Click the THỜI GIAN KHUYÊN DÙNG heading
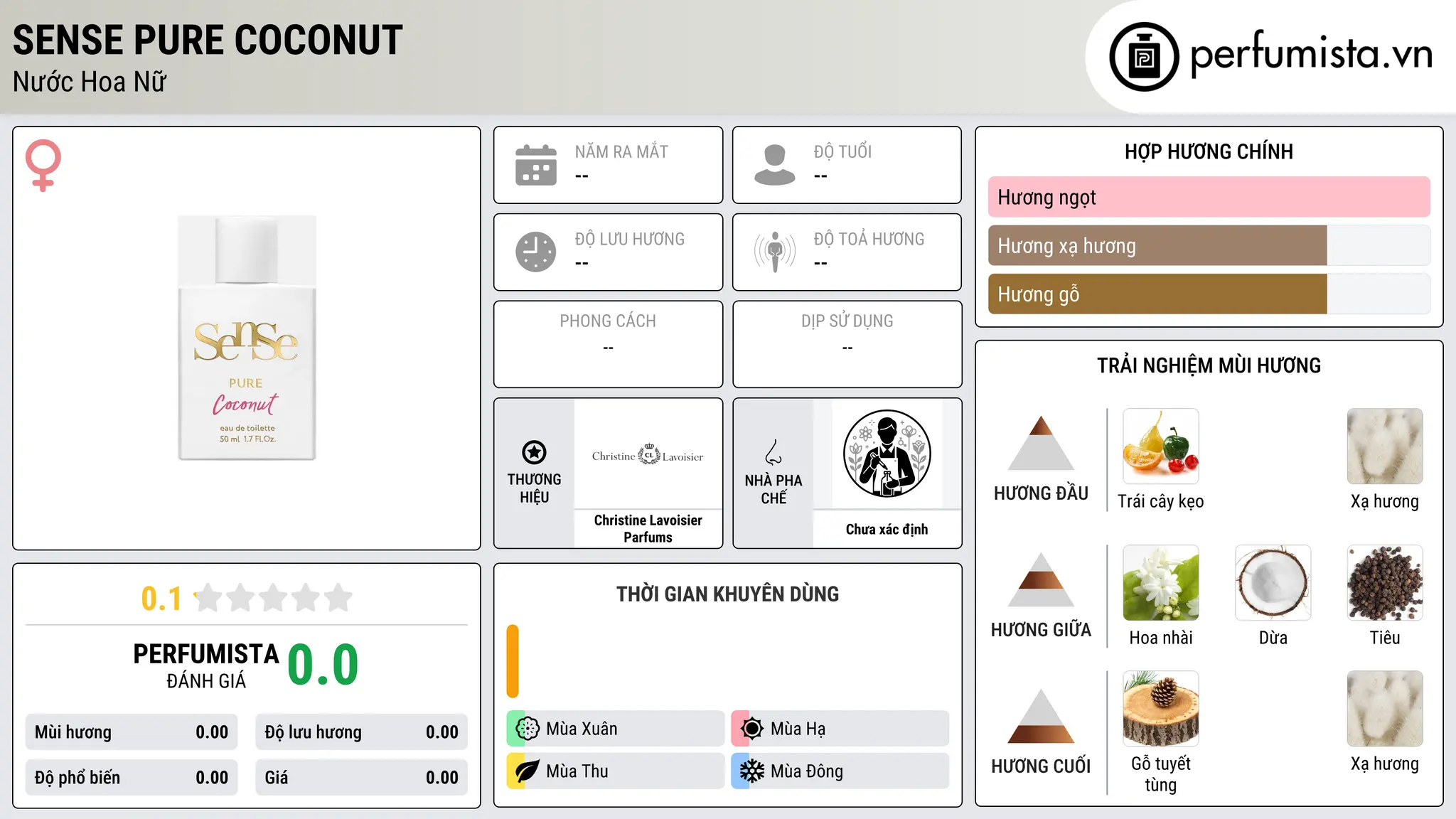 point(727,594)
